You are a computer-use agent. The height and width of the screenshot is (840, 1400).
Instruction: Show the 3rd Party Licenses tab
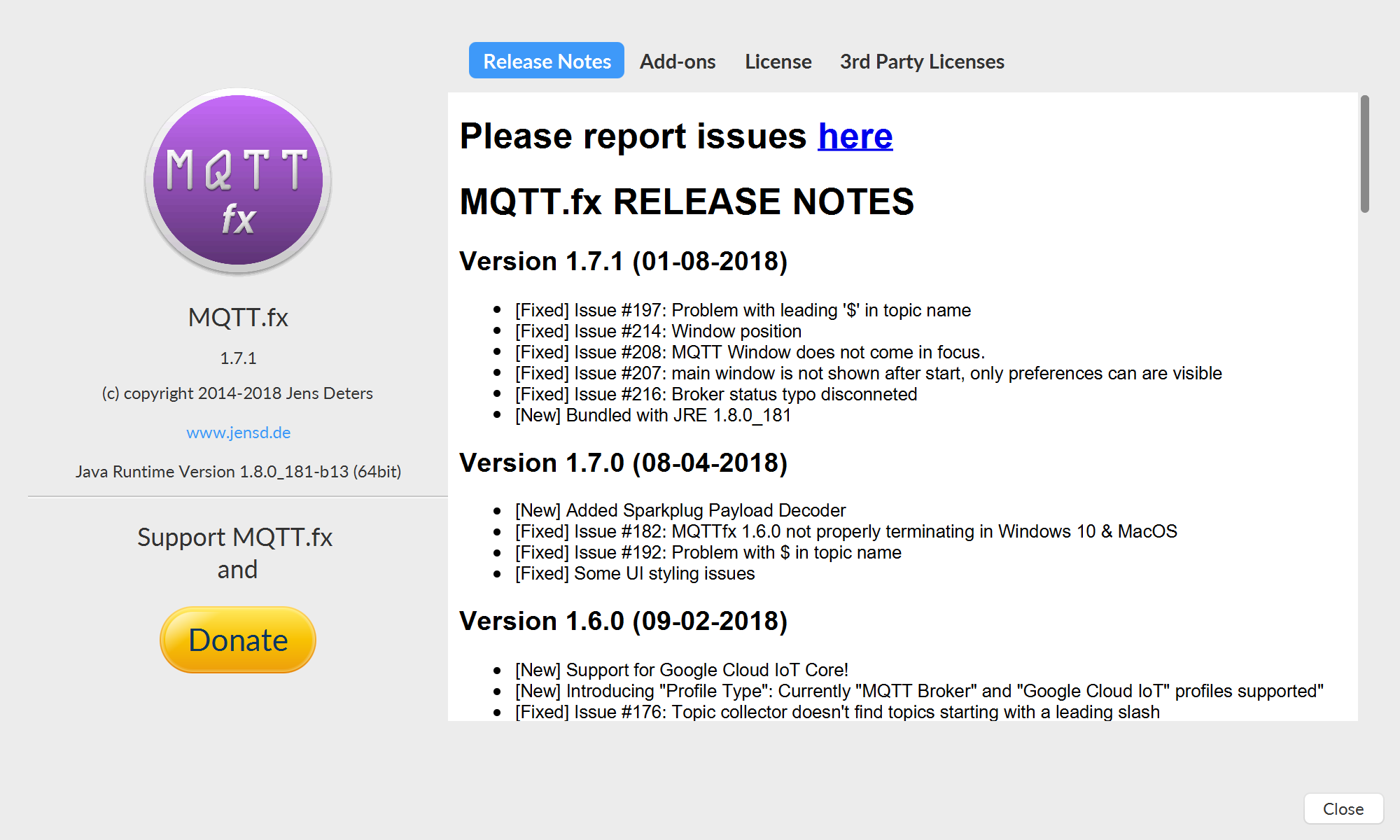coord(921,62)
